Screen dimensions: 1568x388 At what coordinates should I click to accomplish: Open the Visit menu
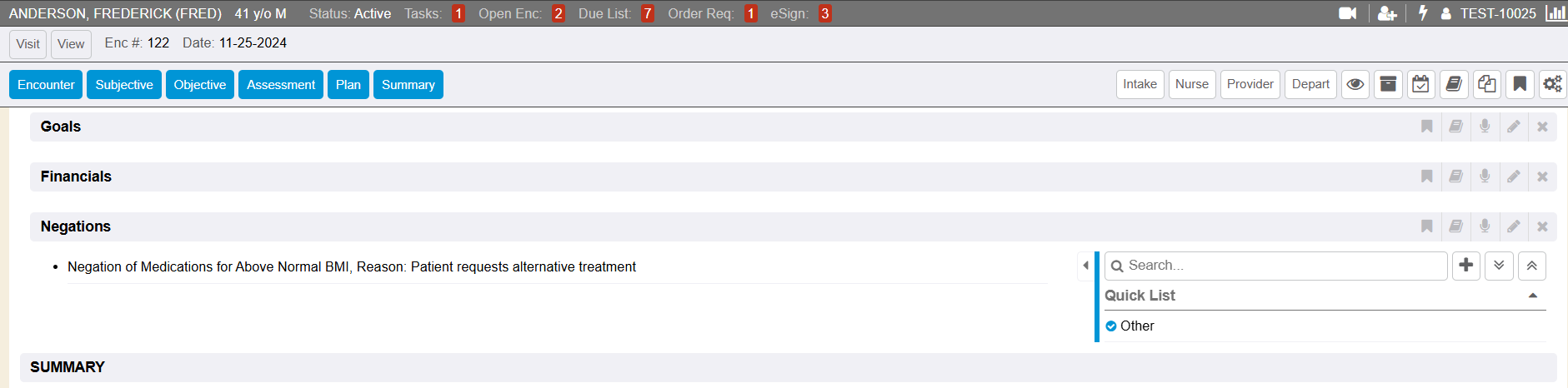coord(28,44)
